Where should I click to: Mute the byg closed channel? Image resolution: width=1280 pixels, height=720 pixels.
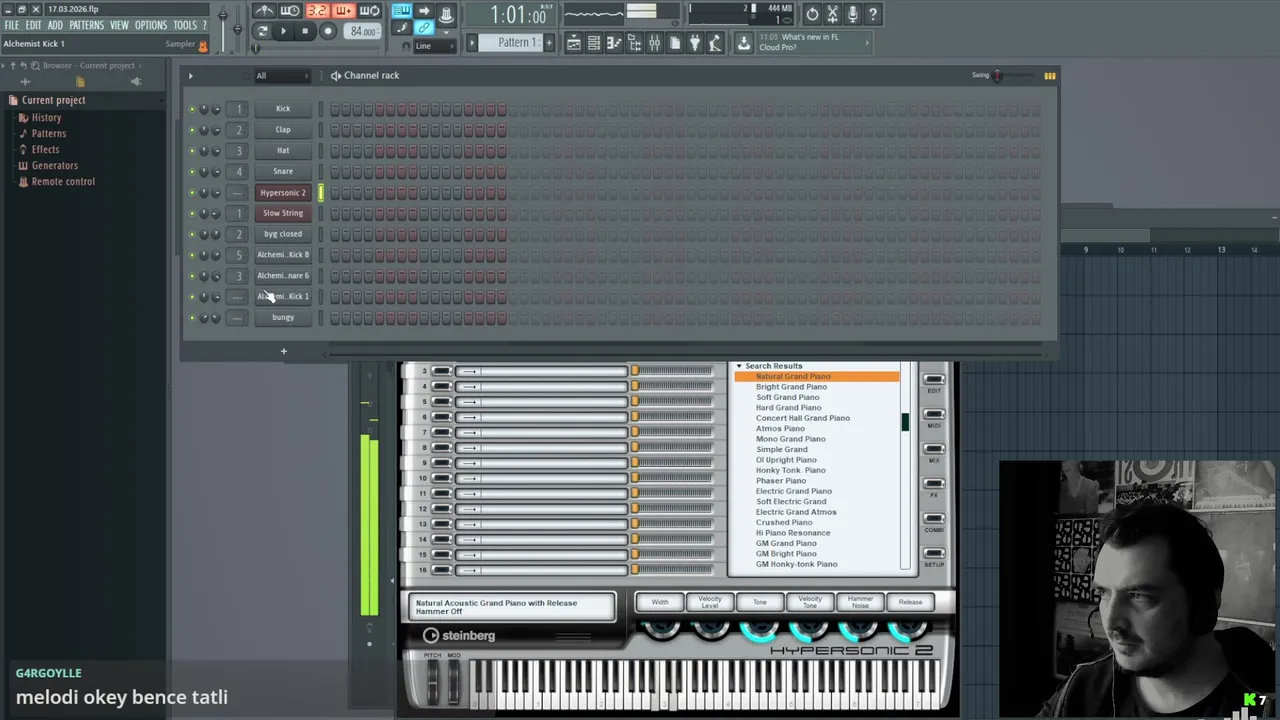pyautogui.click(x=192, y=234)
